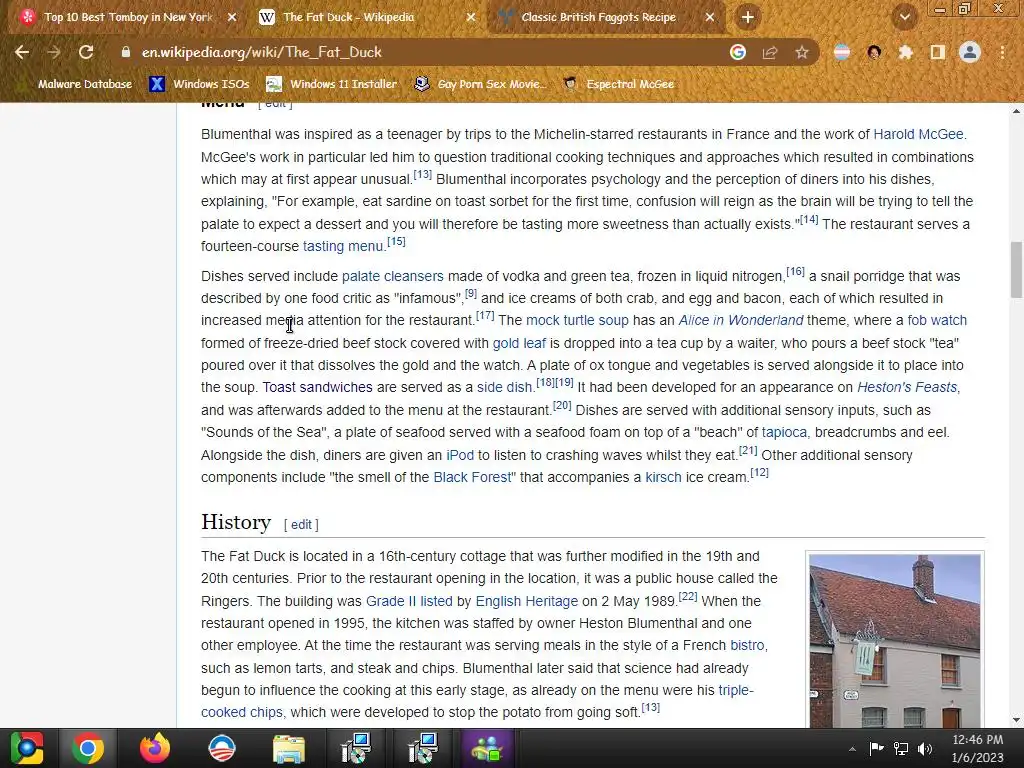1024x768 pixels.
Task: Close The Fat Duck Wikipedia tab
Action: tap(471, 18)
